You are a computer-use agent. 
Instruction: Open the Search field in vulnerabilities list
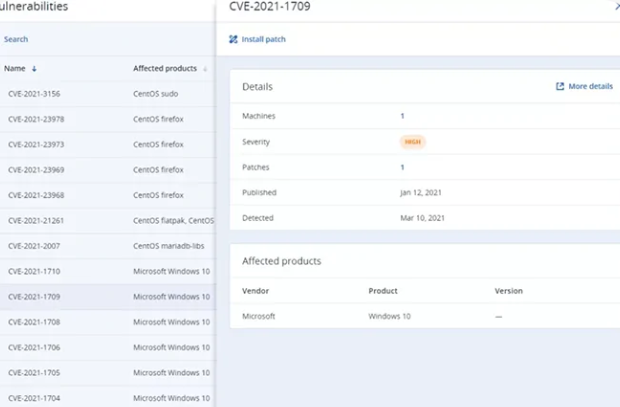click(16, 39)
